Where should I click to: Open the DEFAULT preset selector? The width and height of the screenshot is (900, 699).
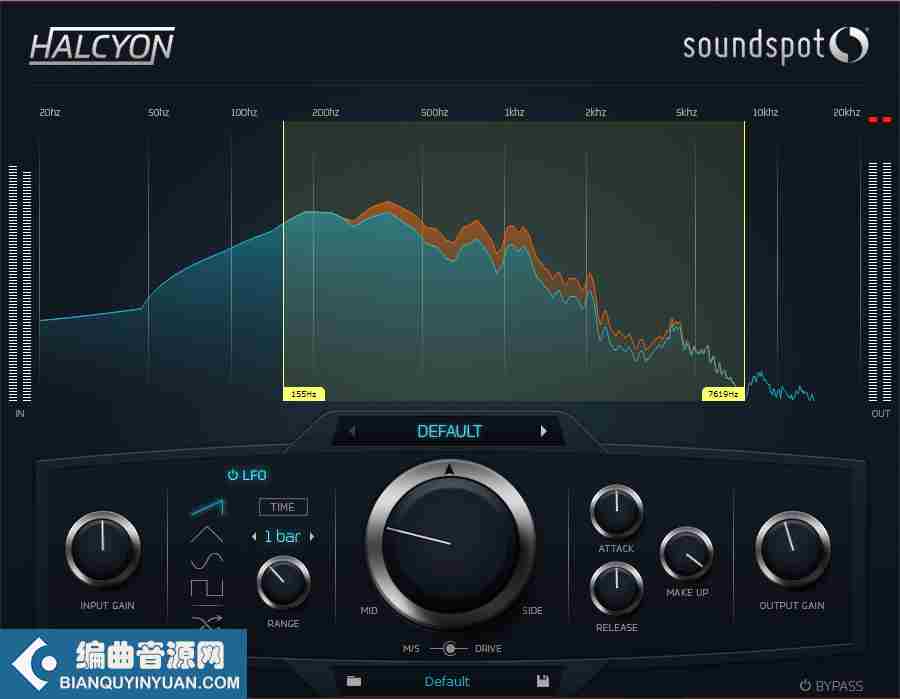(449, 431)
